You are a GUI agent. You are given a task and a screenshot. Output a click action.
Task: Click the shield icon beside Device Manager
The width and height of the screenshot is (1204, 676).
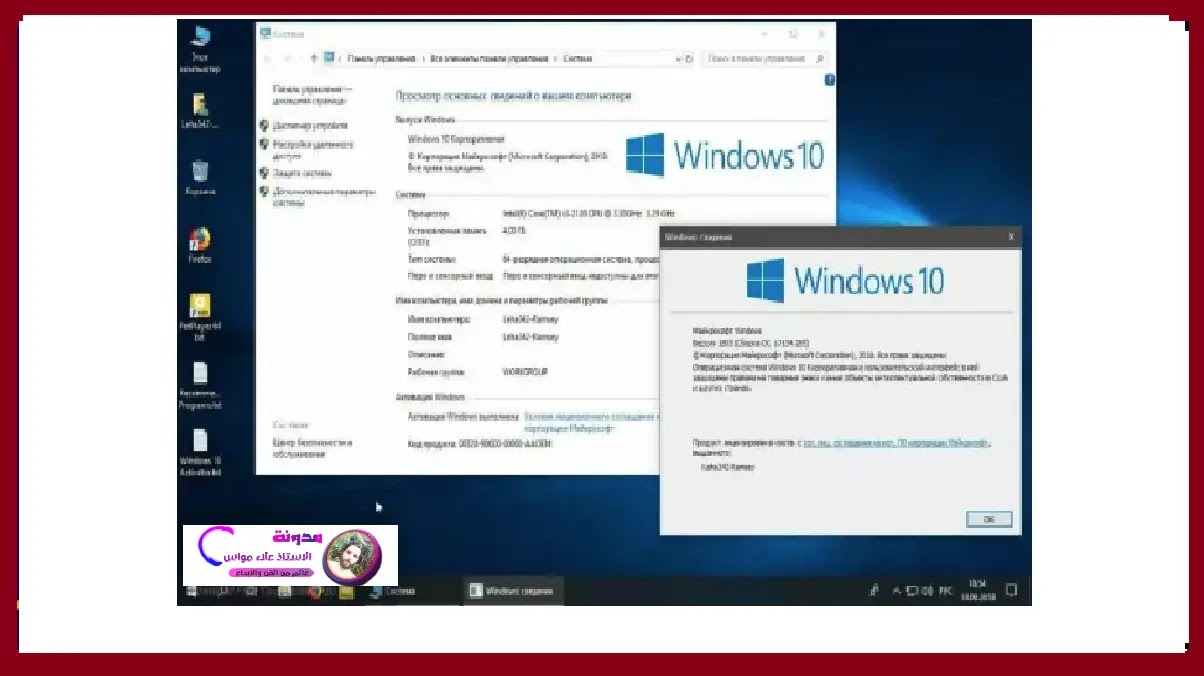pos(264,126)
